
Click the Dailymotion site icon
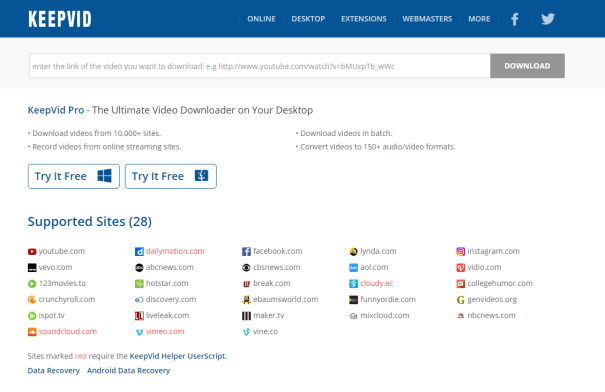click(x=139, y=252)
